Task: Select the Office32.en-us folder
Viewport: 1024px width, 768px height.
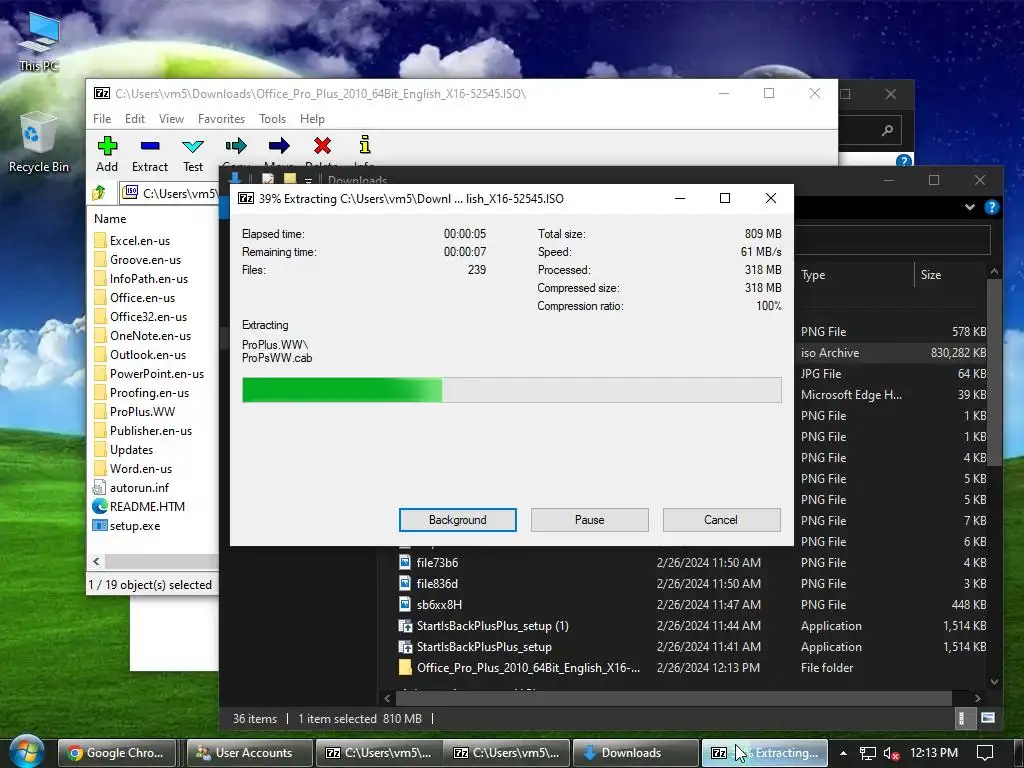Action: pos(140,317)
